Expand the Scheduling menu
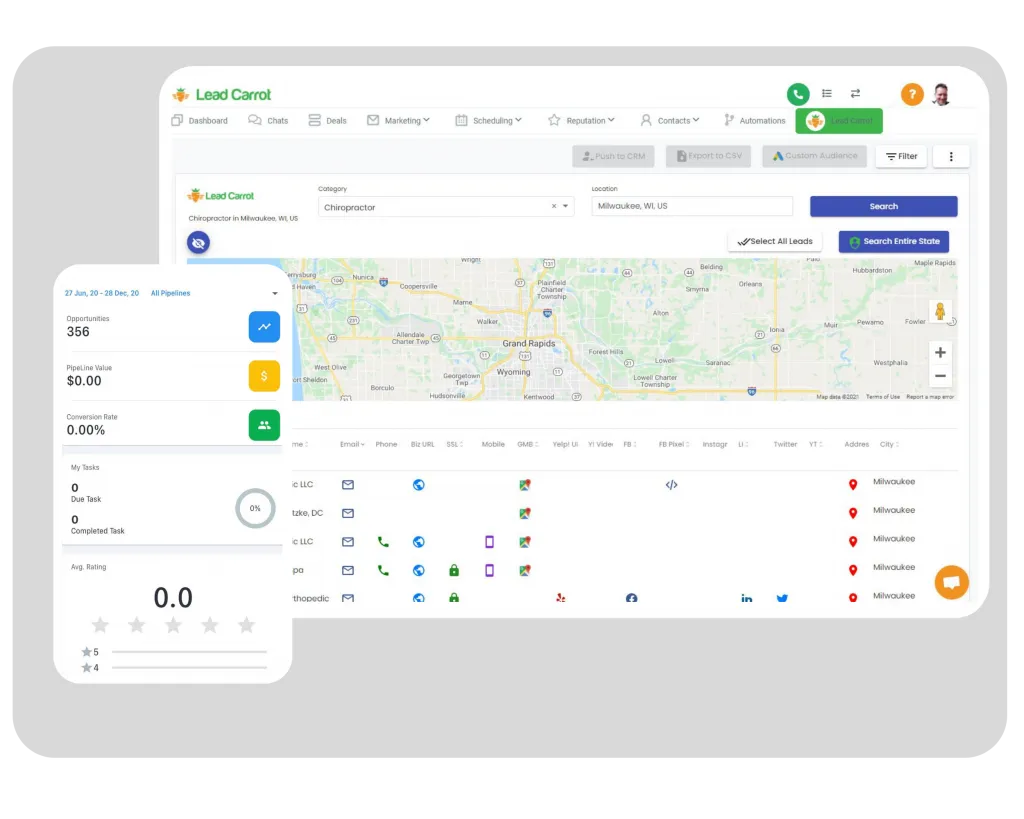 coord(488,120)
